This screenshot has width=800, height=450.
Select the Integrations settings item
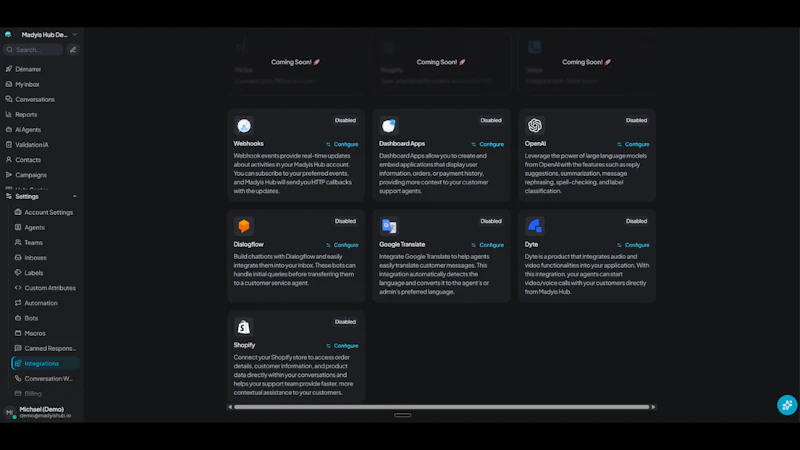pyautogui.click(x=45, y=363)
